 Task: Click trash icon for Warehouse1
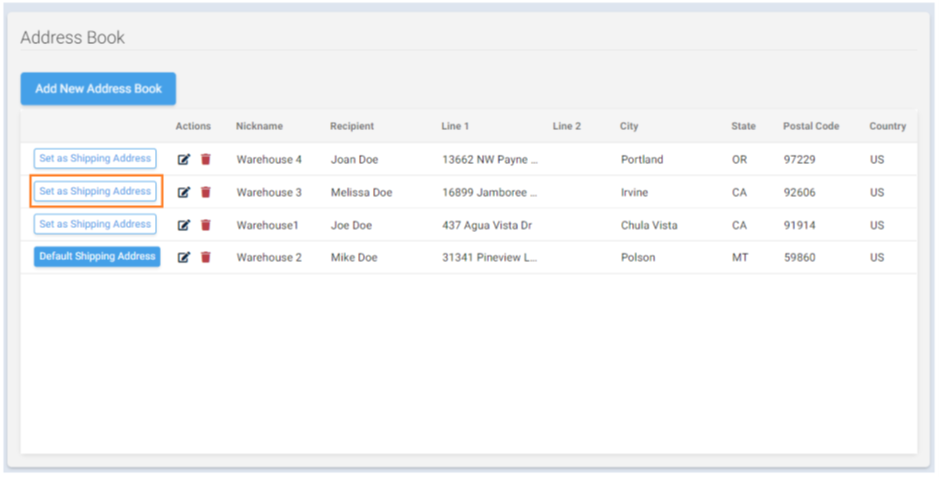point(206,225)
